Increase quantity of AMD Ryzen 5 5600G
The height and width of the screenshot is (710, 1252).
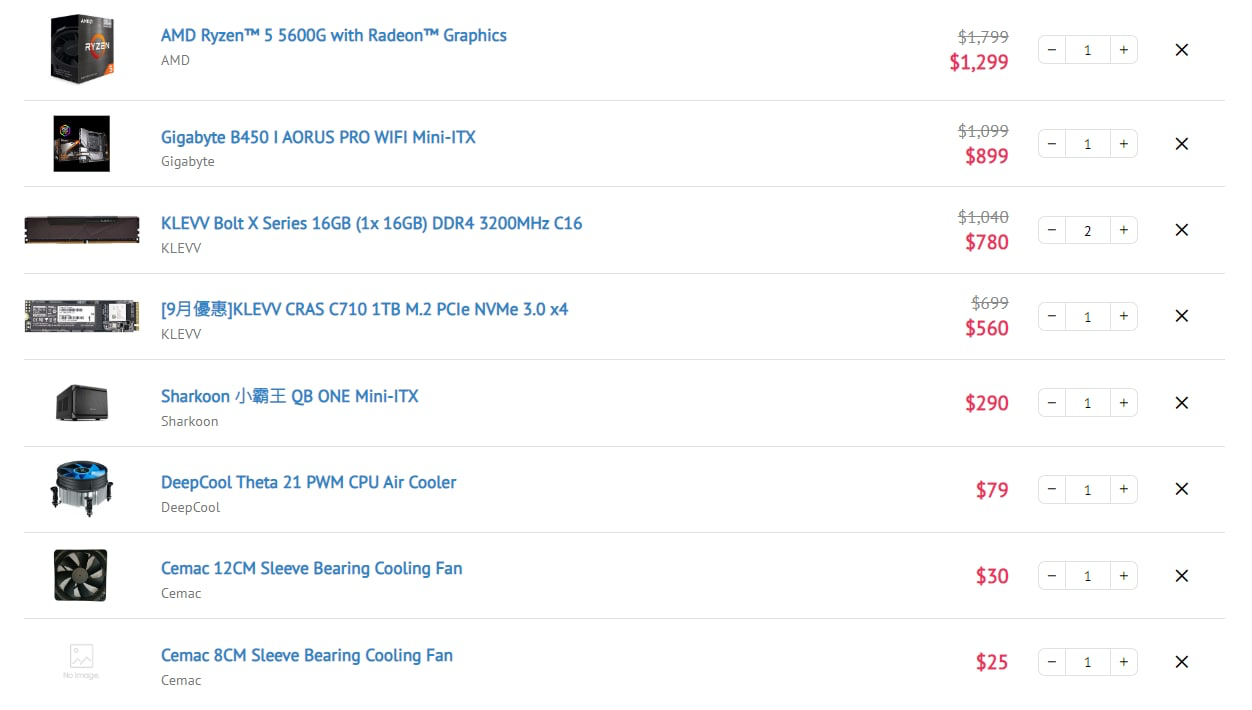(1123, 49)
